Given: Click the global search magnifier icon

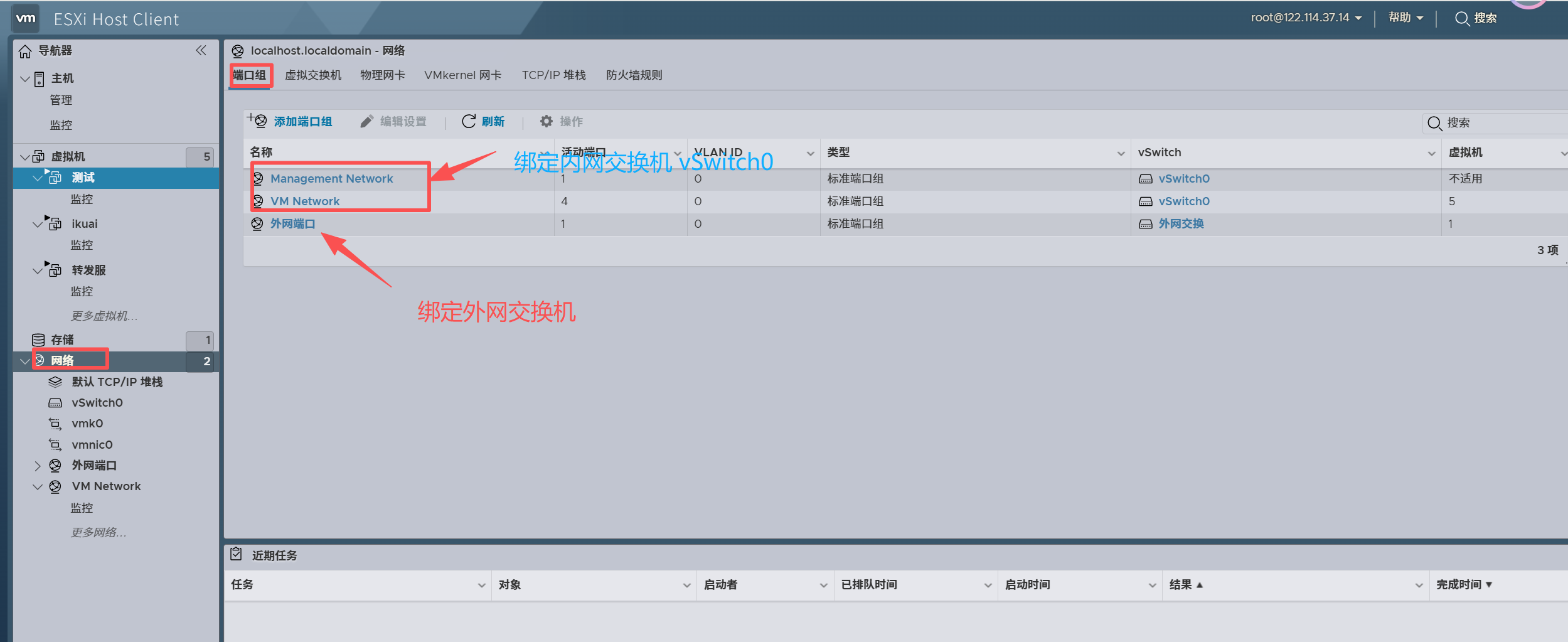Looking at the screenshot, I should click(1461, 18).
